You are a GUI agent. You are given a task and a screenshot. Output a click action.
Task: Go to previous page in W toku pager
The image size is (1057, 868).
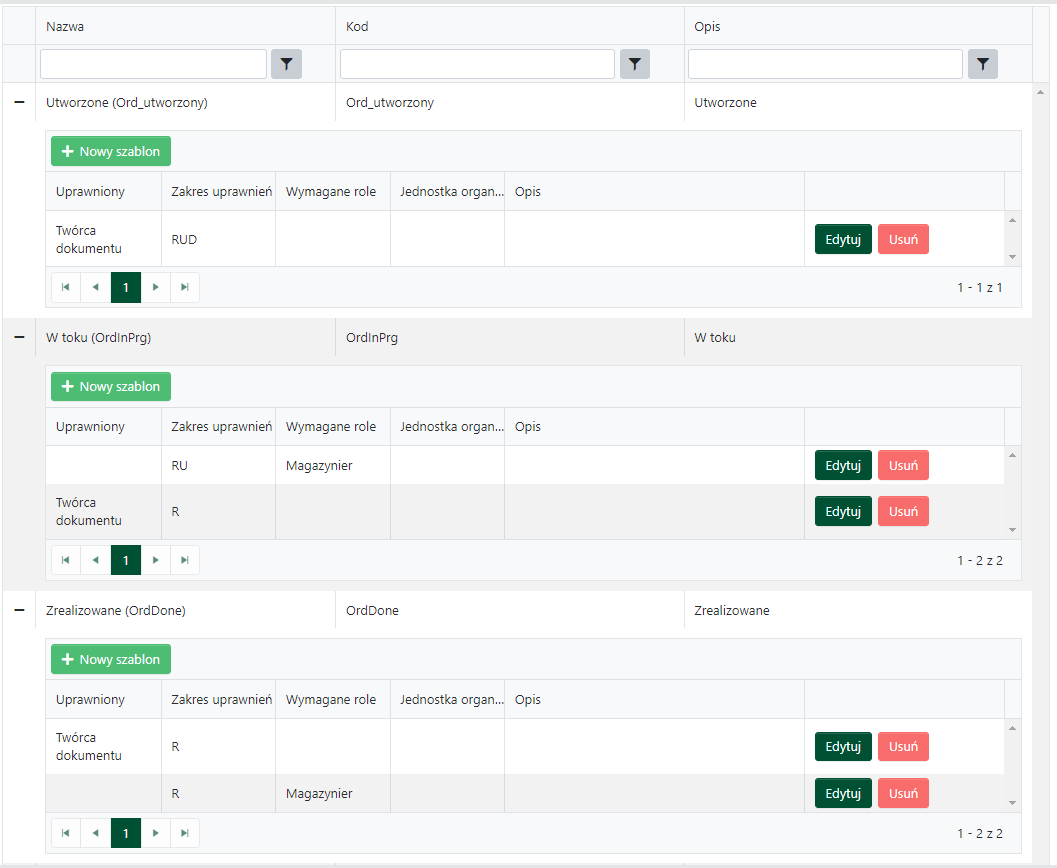coord(96,560)
